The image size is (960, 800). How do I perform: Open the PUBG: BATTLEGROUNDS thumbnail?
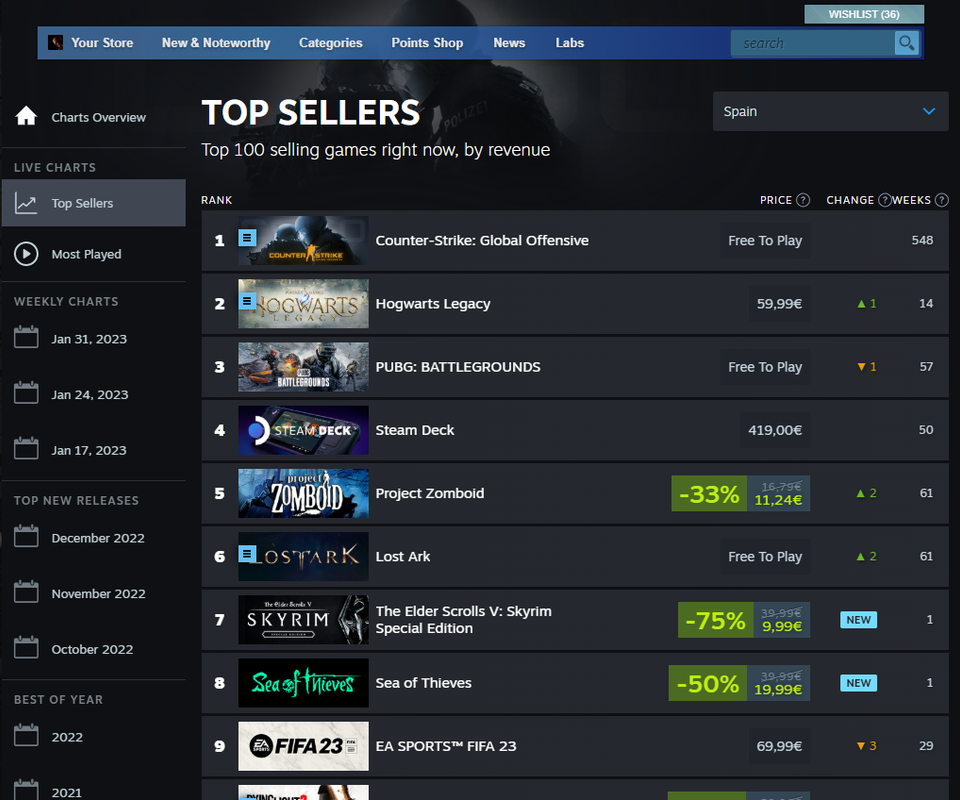coord(303,367)
